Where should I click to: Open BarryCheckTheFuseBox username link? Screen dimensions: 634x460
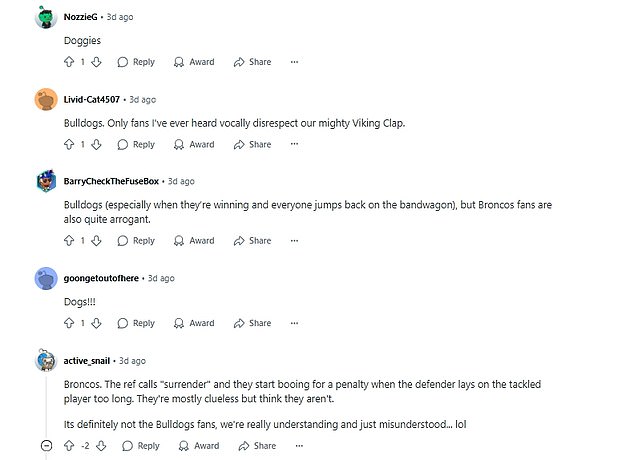[x=111, y=181]
